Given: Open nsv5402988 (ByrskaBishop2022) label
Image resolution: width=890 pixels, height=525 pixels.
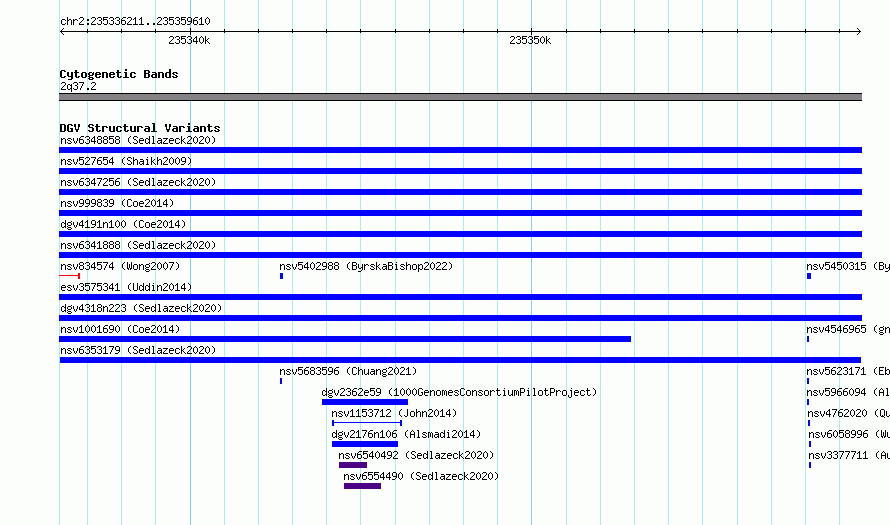Looking at the screenshot, I should 366,266.
